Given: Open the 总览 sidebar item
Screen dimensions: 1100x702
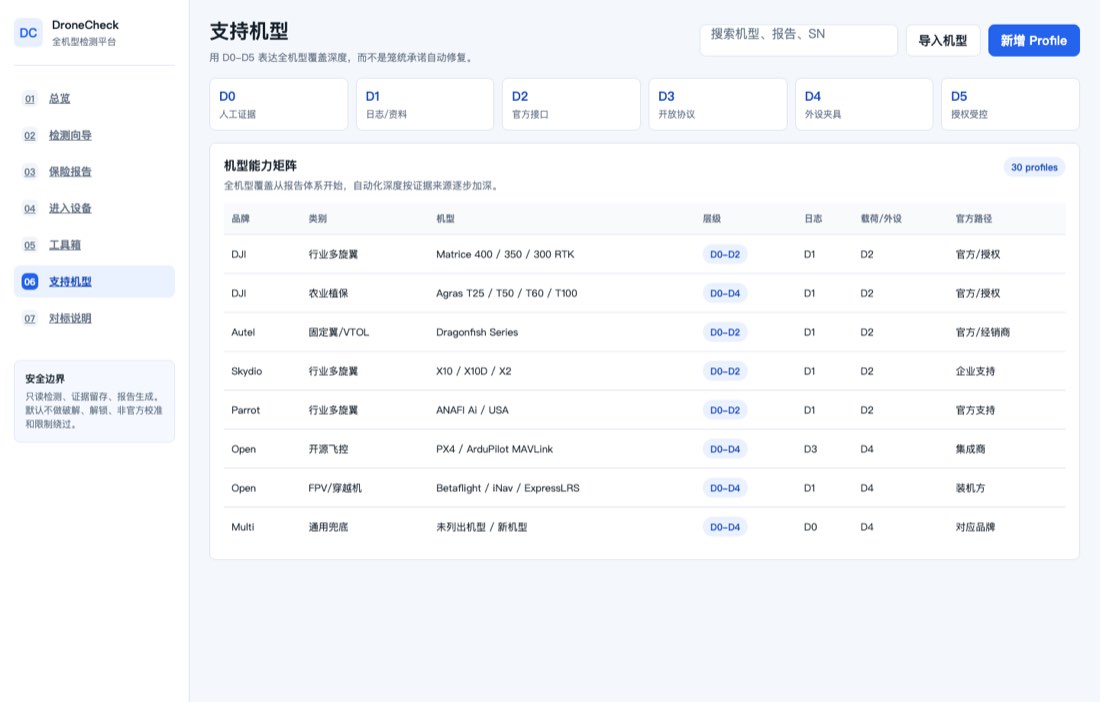Looking at the screenshot, I should pyautogui.click(x=94, y=99).
